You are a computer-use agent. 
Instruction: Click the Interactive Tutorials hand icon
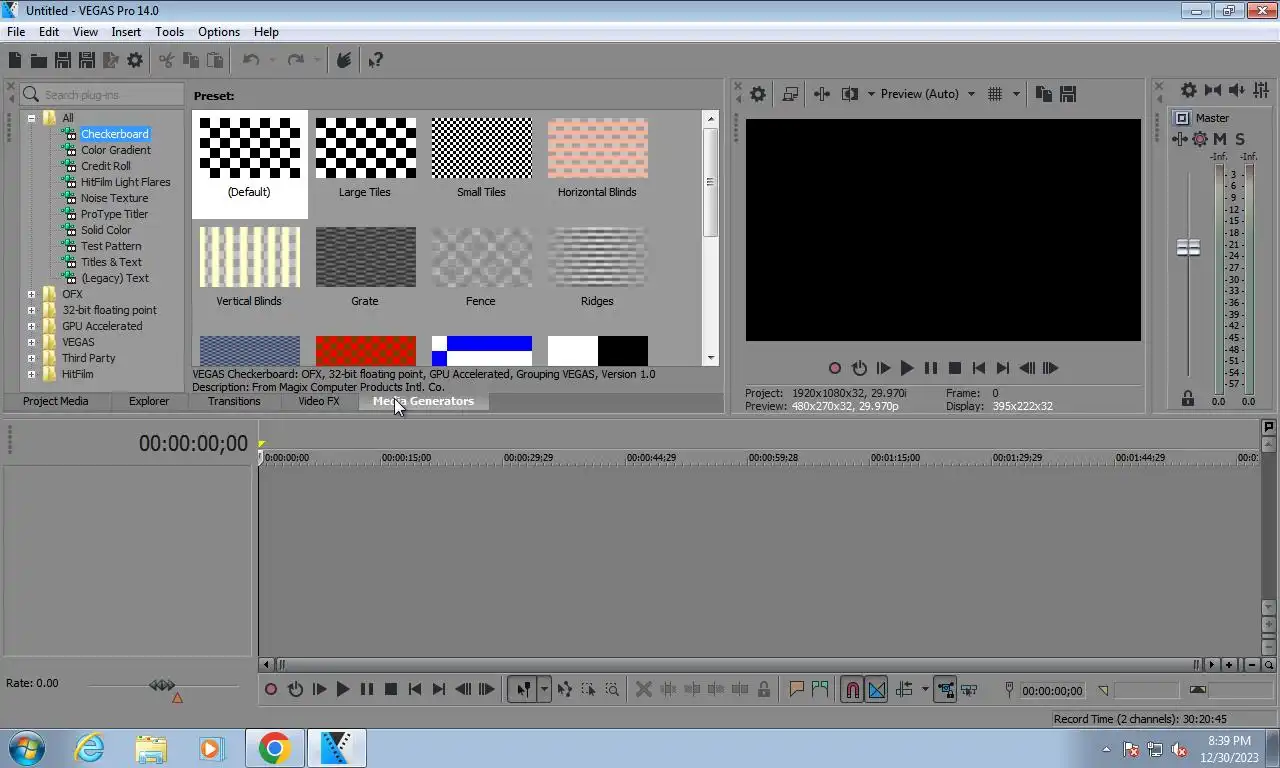344,61
